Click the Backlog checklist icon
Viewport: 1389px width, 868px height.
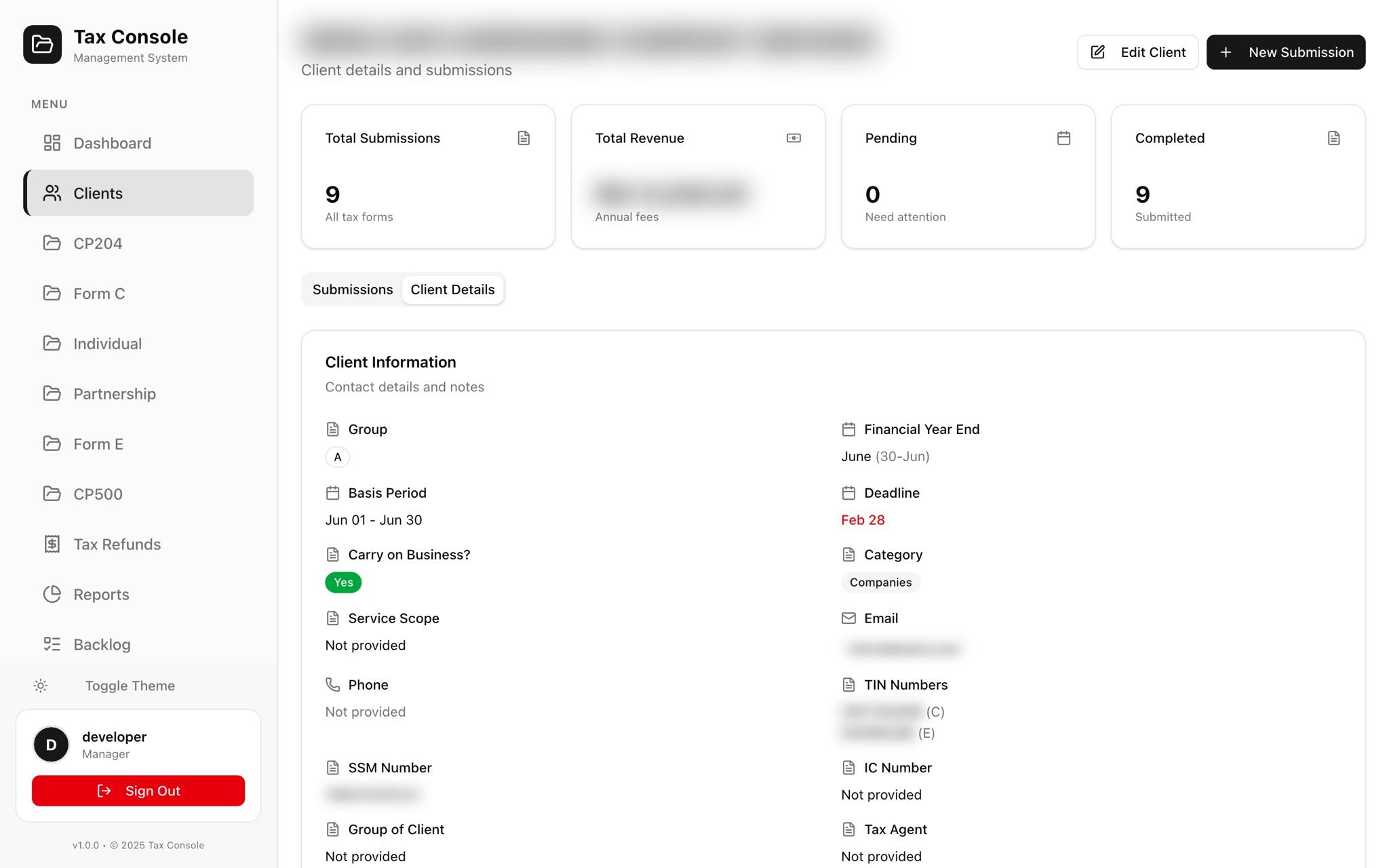coord(52,644)
